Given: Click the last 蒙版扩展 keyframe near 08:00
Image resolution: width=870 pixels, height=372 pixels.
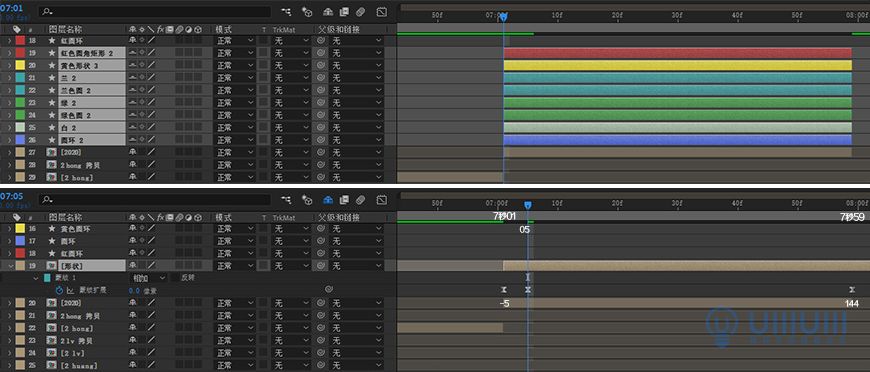Looking at the screenshot, I should [x=852, y=289].
